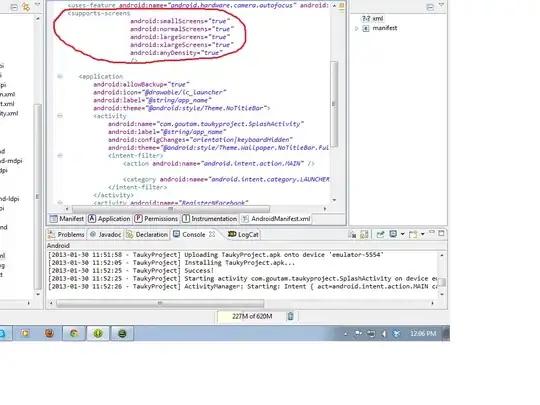
Task: Toggle console scroll lock
Action: click(x=364, y=235)
